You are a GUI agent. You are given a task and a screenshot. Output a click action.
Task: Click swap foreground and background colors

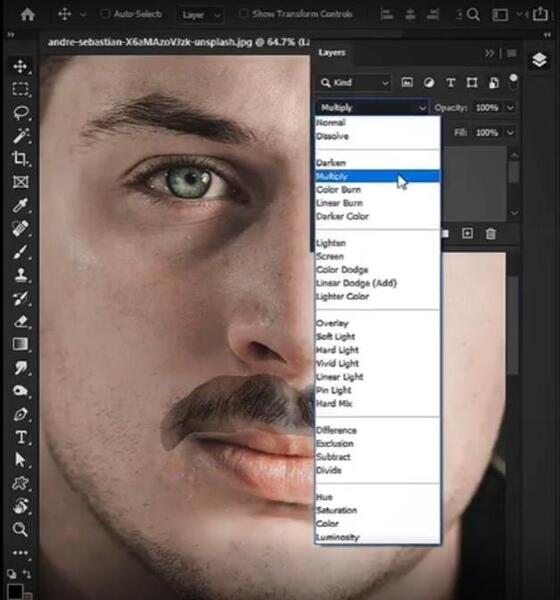(27, 574)
